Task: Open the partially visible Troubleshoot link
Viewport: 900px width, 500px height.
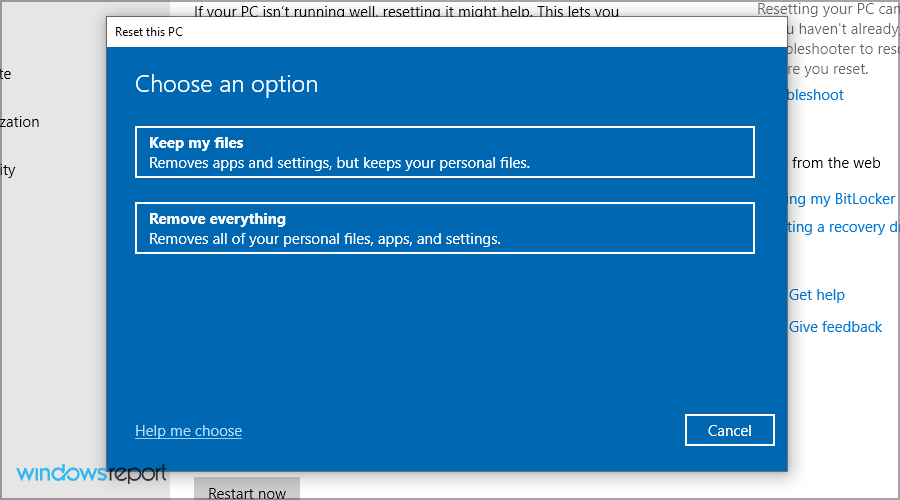Action: (x=816, y=95)
